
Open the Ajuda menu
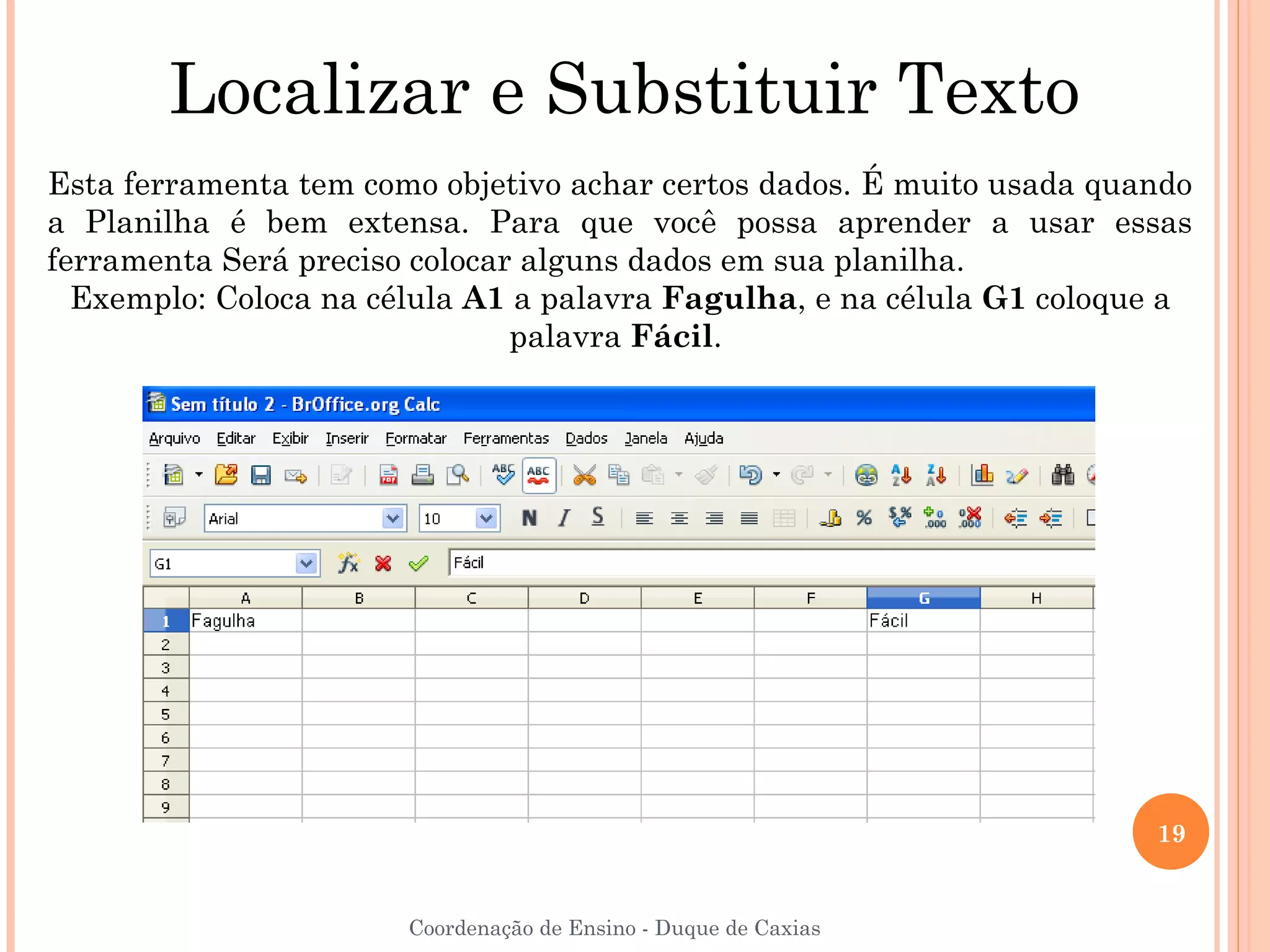tap(703, 438)
